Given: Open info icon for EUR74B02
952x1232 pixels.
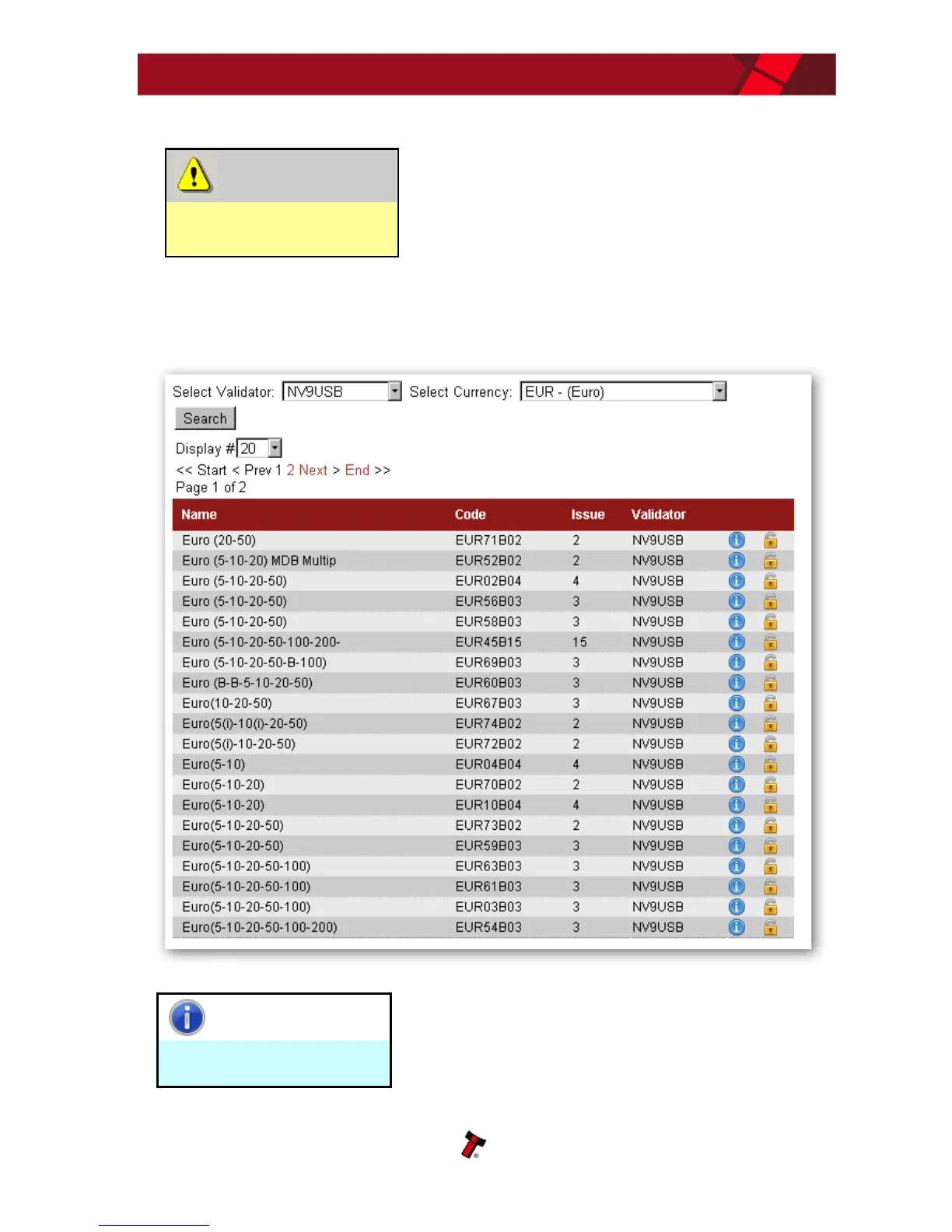Looking at the screenshot, I should click(x=736, y=723).
